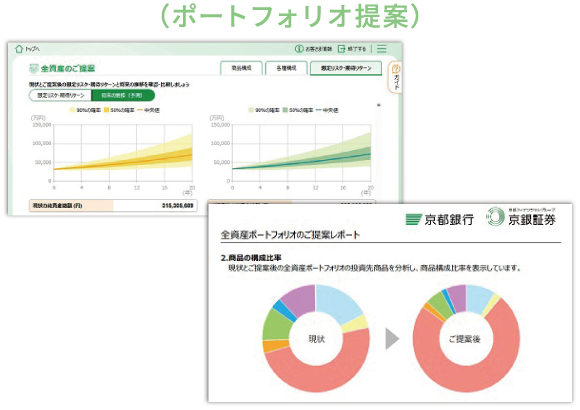Click the dark yellow 50%の確率 legend swatch
This screenshot has height=410, width=580.
pos(107,110)
